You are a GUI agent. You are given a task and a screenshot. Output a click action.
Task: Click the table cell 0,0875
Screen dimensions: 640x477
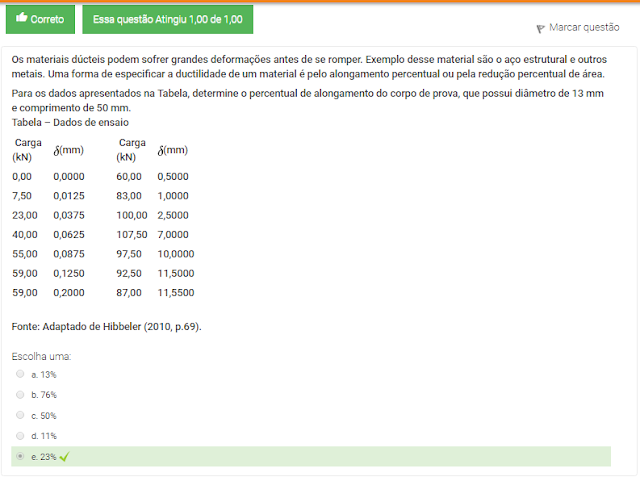point(69,254)
